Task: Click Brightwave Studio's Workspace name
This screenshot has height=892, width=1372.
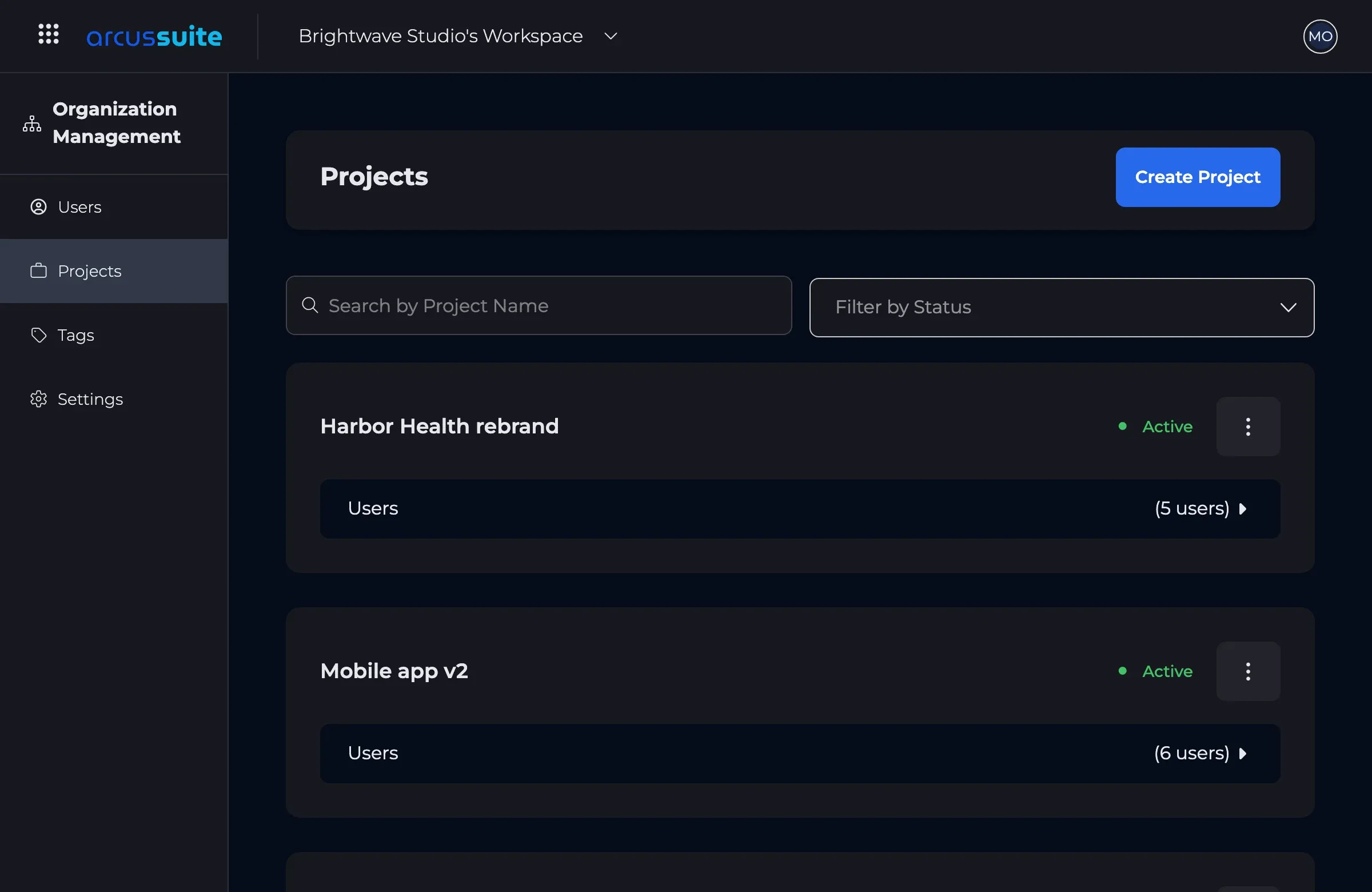Action: tap(440, 37)
